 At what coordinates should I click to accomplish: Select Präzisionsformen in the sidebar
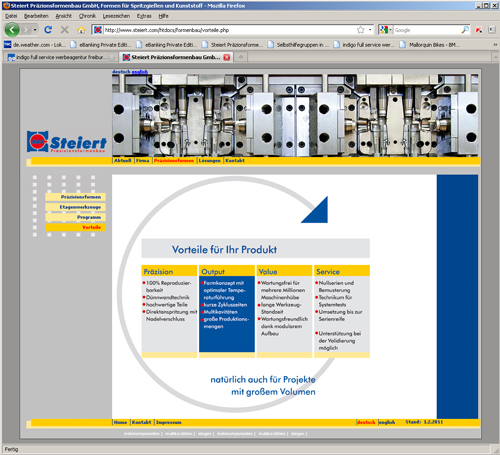coord(76,197)
